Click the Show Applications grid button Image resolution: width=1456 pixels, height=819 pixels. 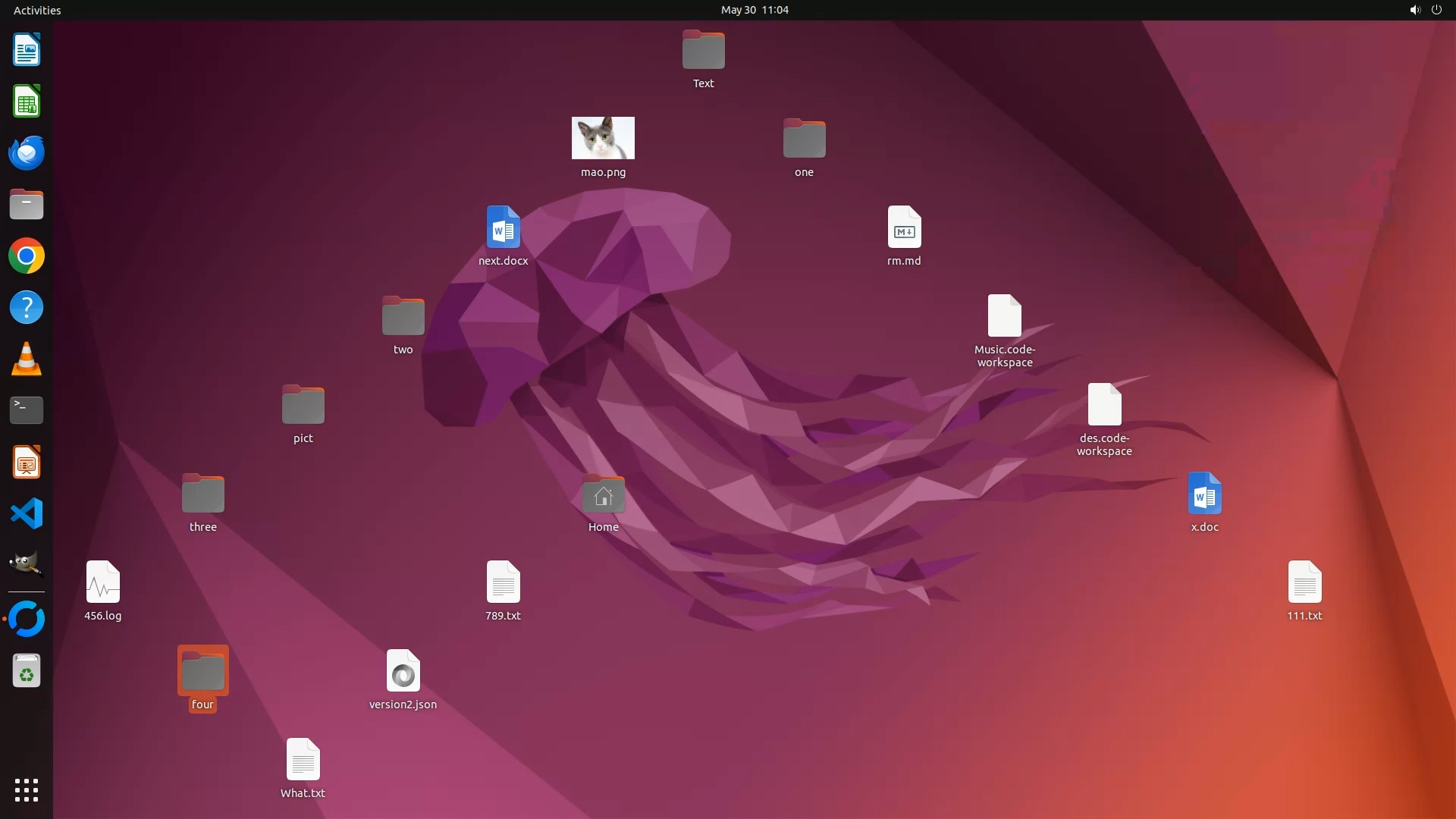click(x=27, y=789)
